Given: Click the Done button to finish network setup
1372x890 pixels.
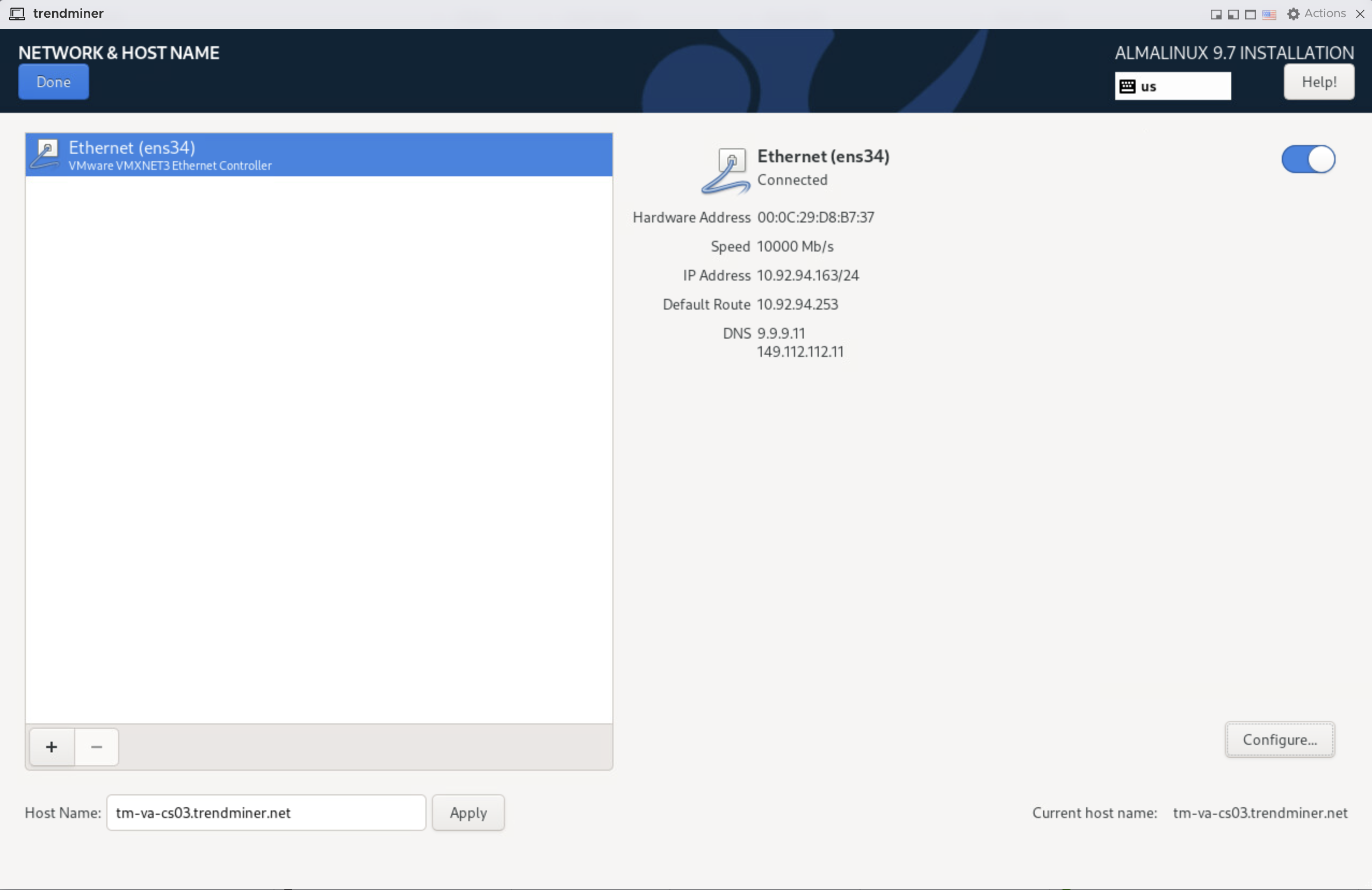Looking at the screenshot, I should (x=53, y=82).
